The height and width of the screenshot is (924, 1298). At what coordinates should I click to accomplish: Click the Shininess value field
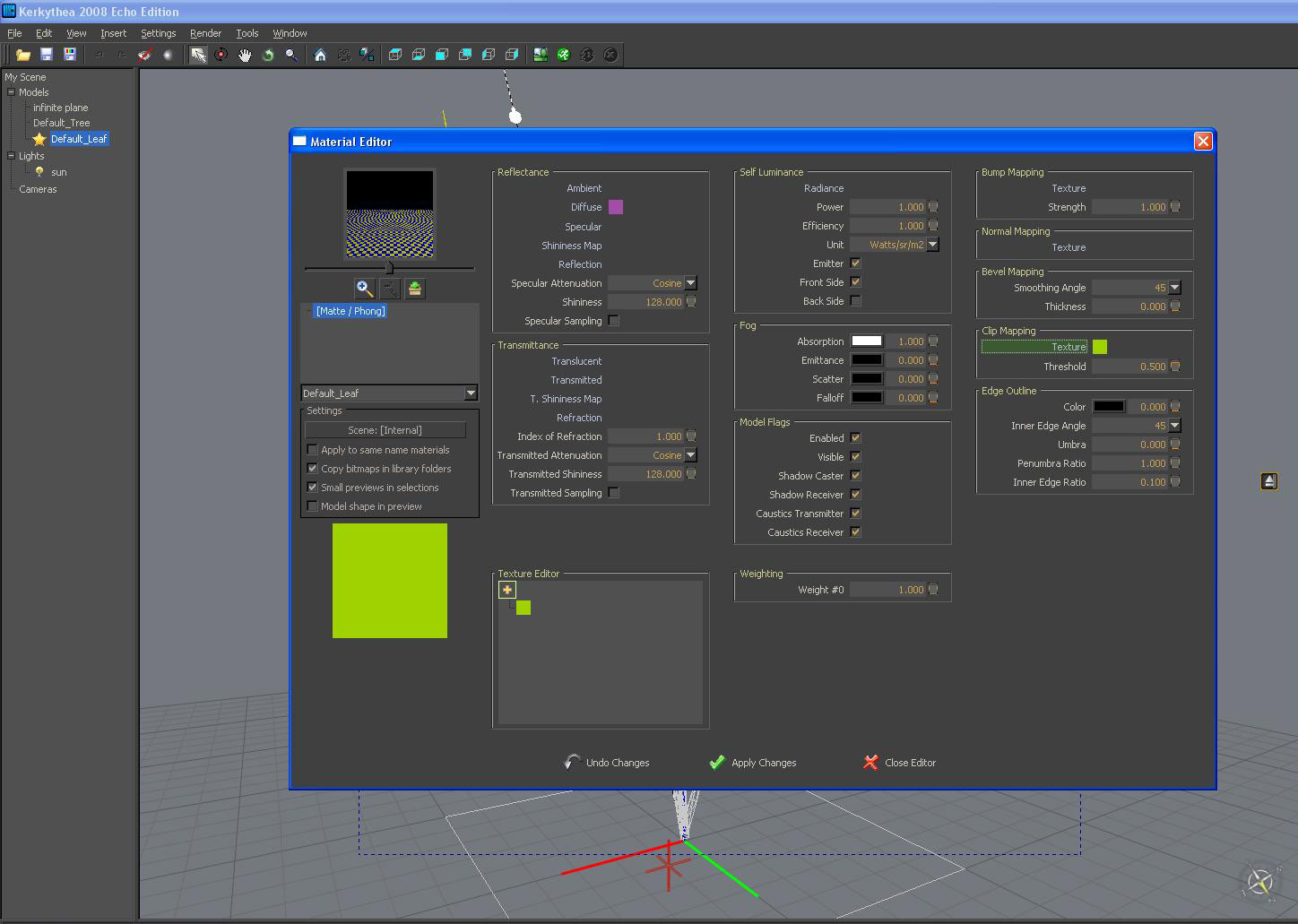click(646, 302)
